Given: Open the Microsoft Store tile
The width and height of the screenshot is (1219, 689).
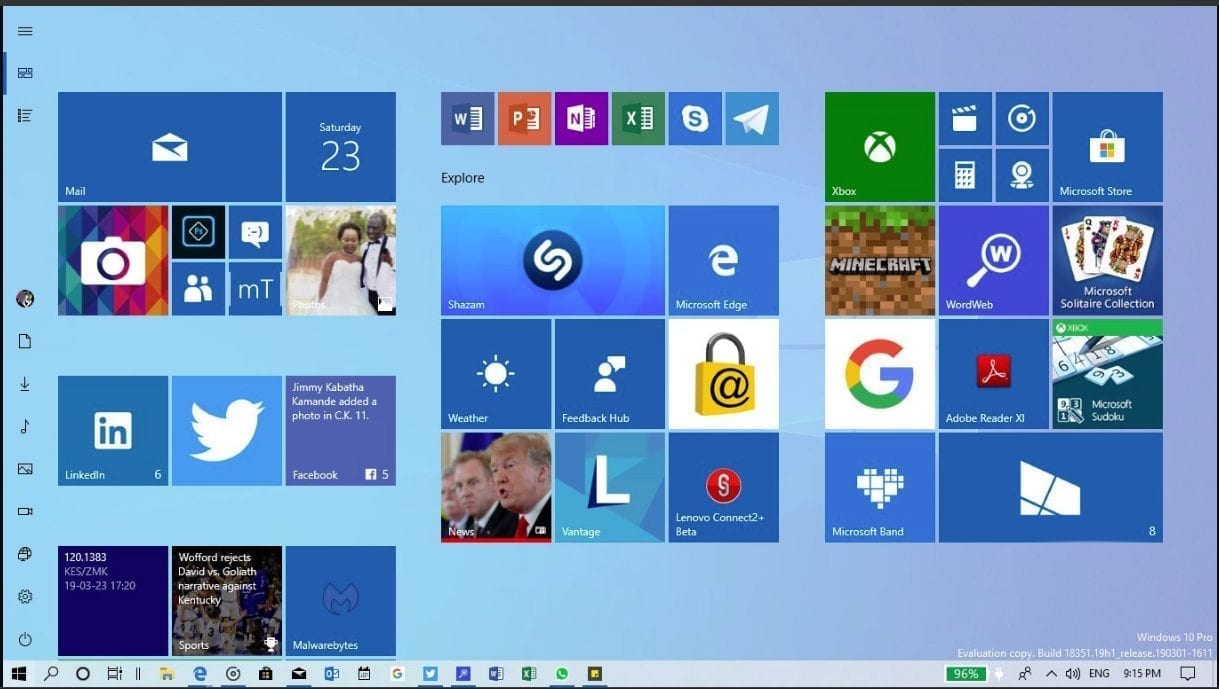Looking at the screenshot, I should pos(1107,147).
